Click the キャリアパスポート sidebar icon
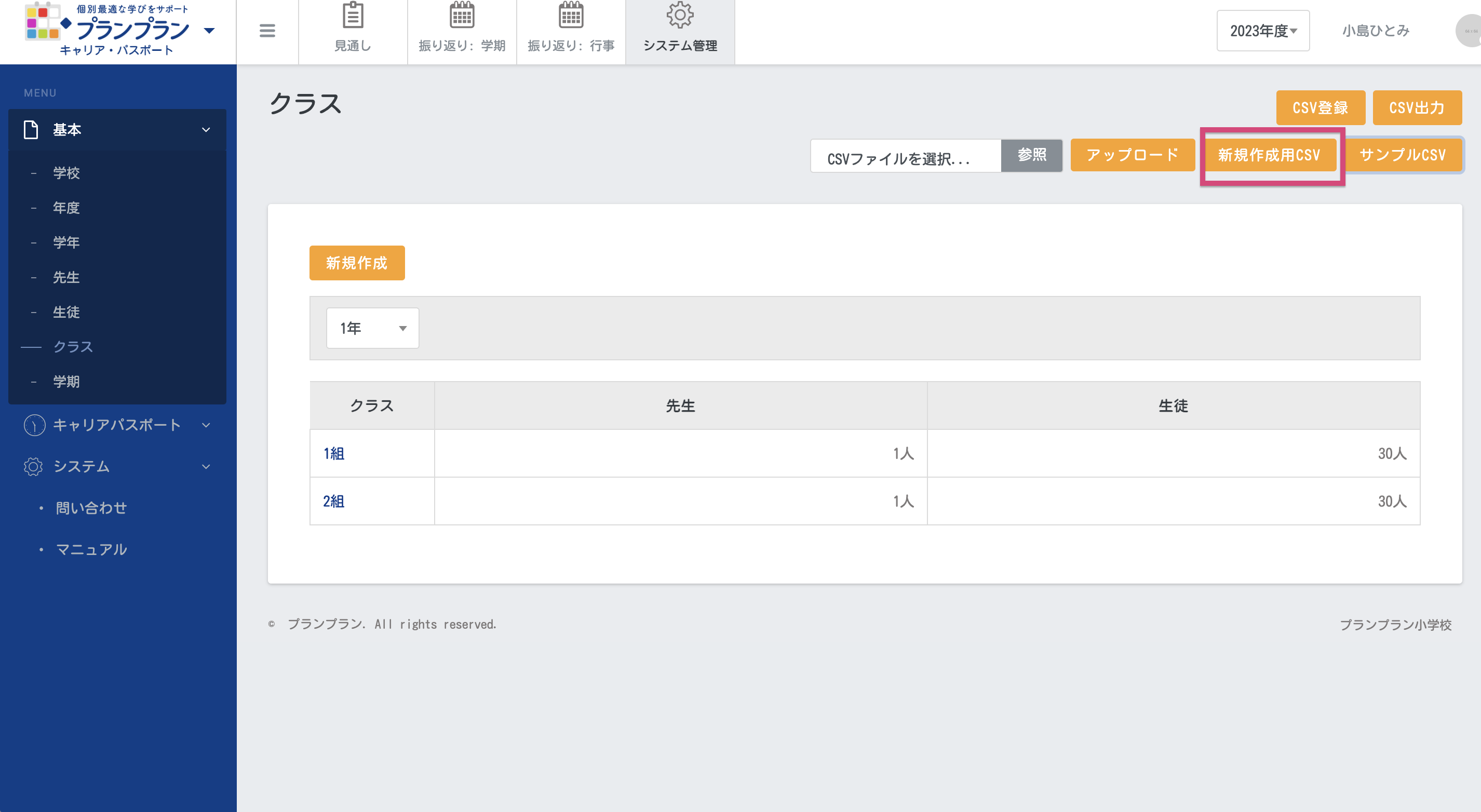This screenshot has width=1481, height=812. 34,425
